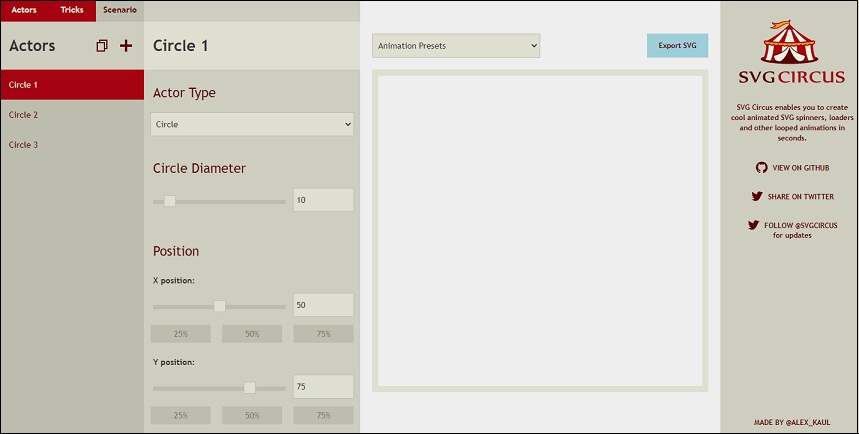Select Circle 3 in the actors list
The image size is (859, 434).
[72, 145]
